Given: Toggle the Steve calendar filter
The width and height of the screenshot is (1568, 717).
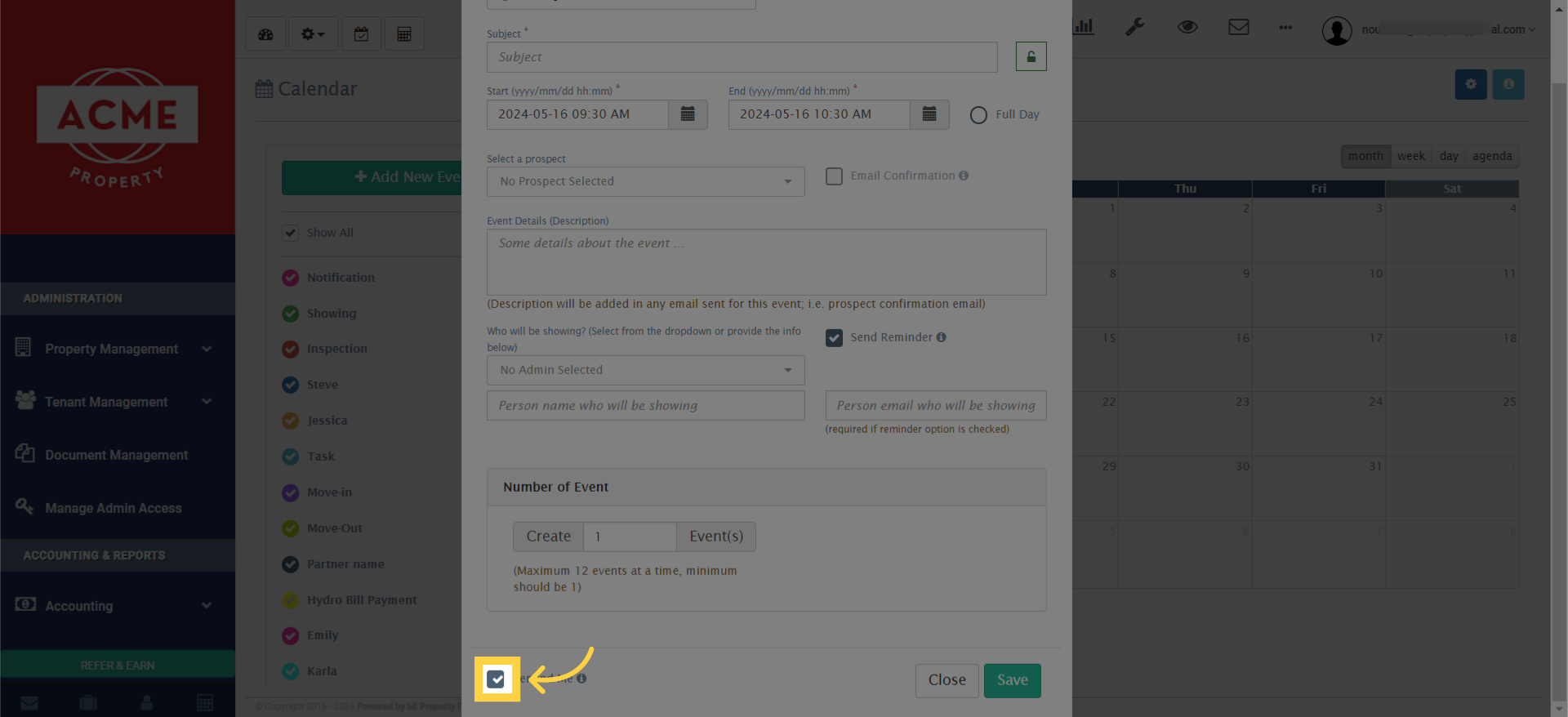Looking at the screenshot, I should click(291, 385).
